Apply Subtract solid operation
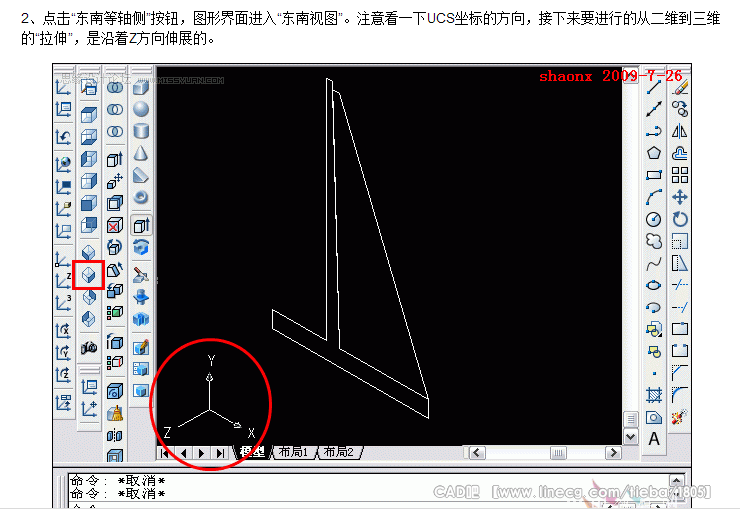The height and width of the screenshot is (509, 740). point(115,109)
